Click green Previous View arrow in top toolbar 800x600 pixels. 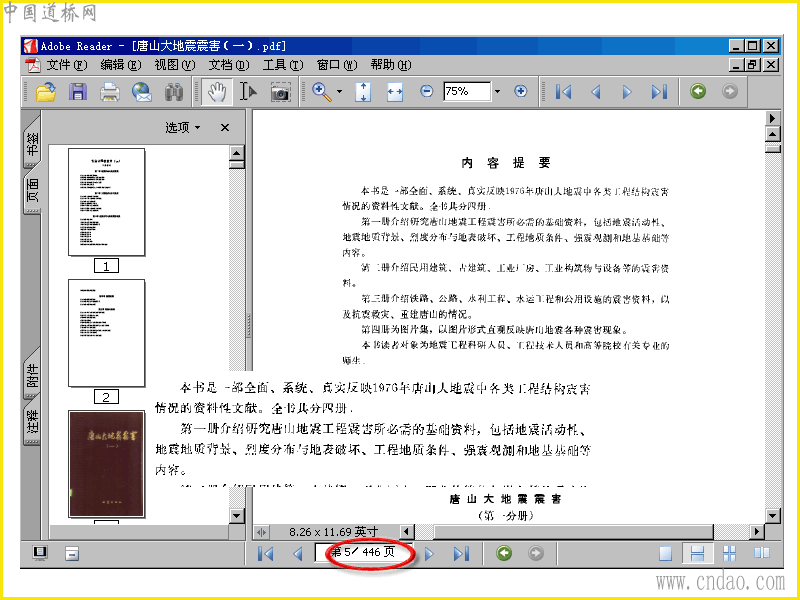tap(698, 91)
